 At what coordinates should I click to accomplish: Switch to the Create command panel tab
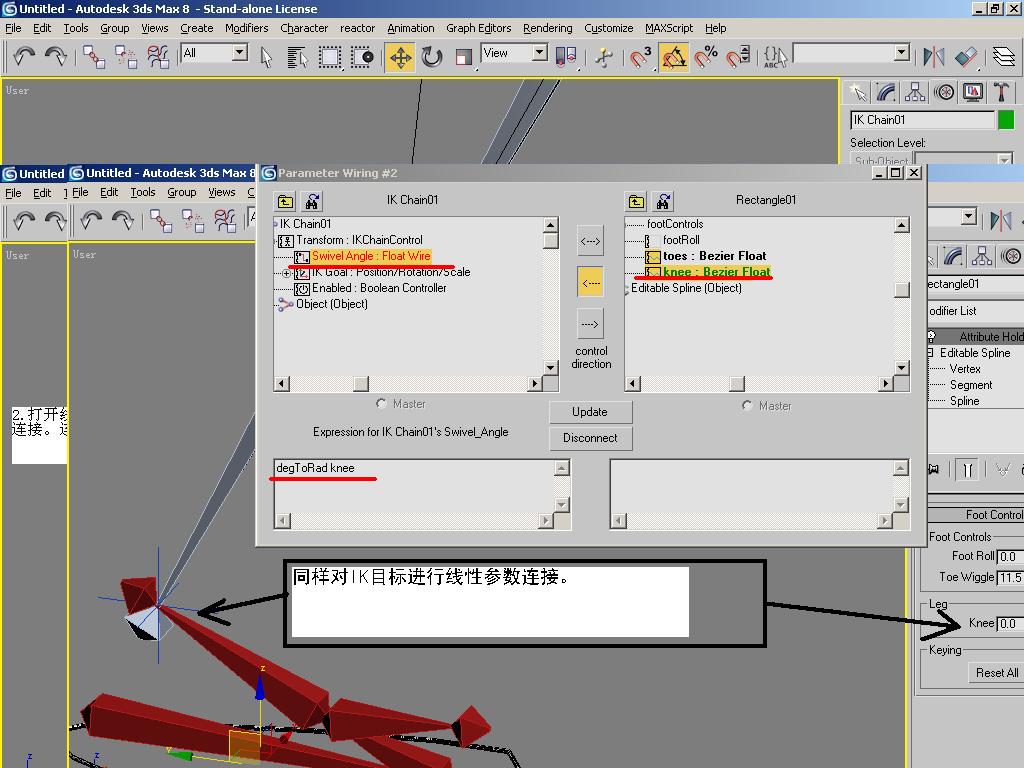click(857, 92)
